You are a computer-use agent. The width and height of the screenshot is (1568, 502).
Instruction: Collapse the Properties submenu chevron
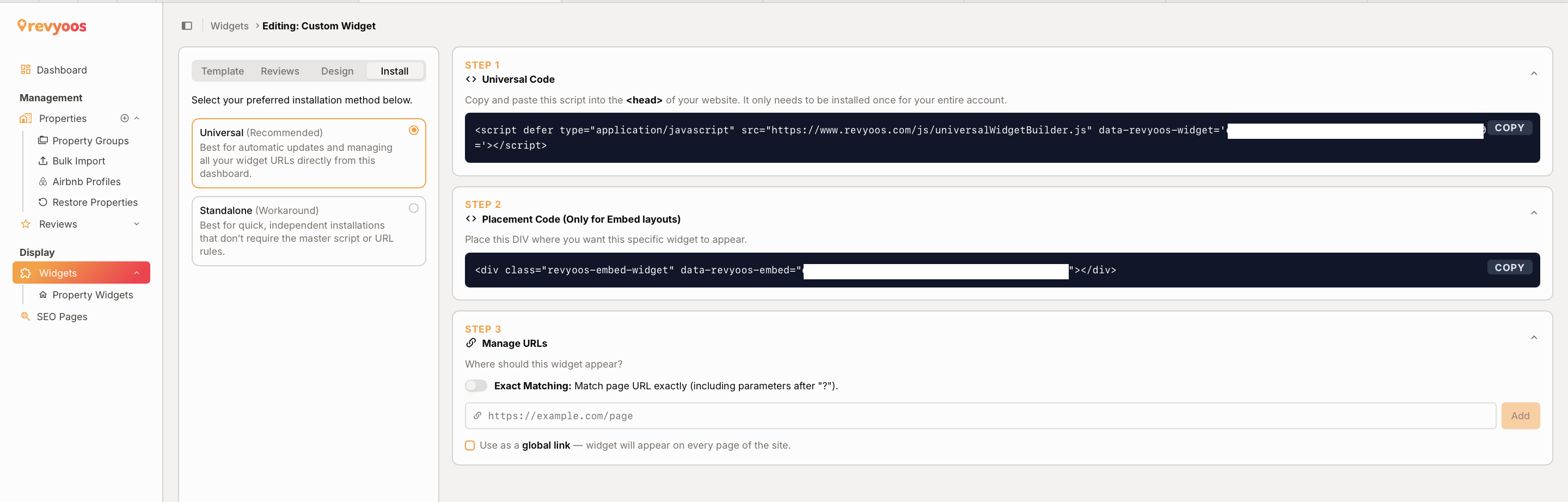137,118
